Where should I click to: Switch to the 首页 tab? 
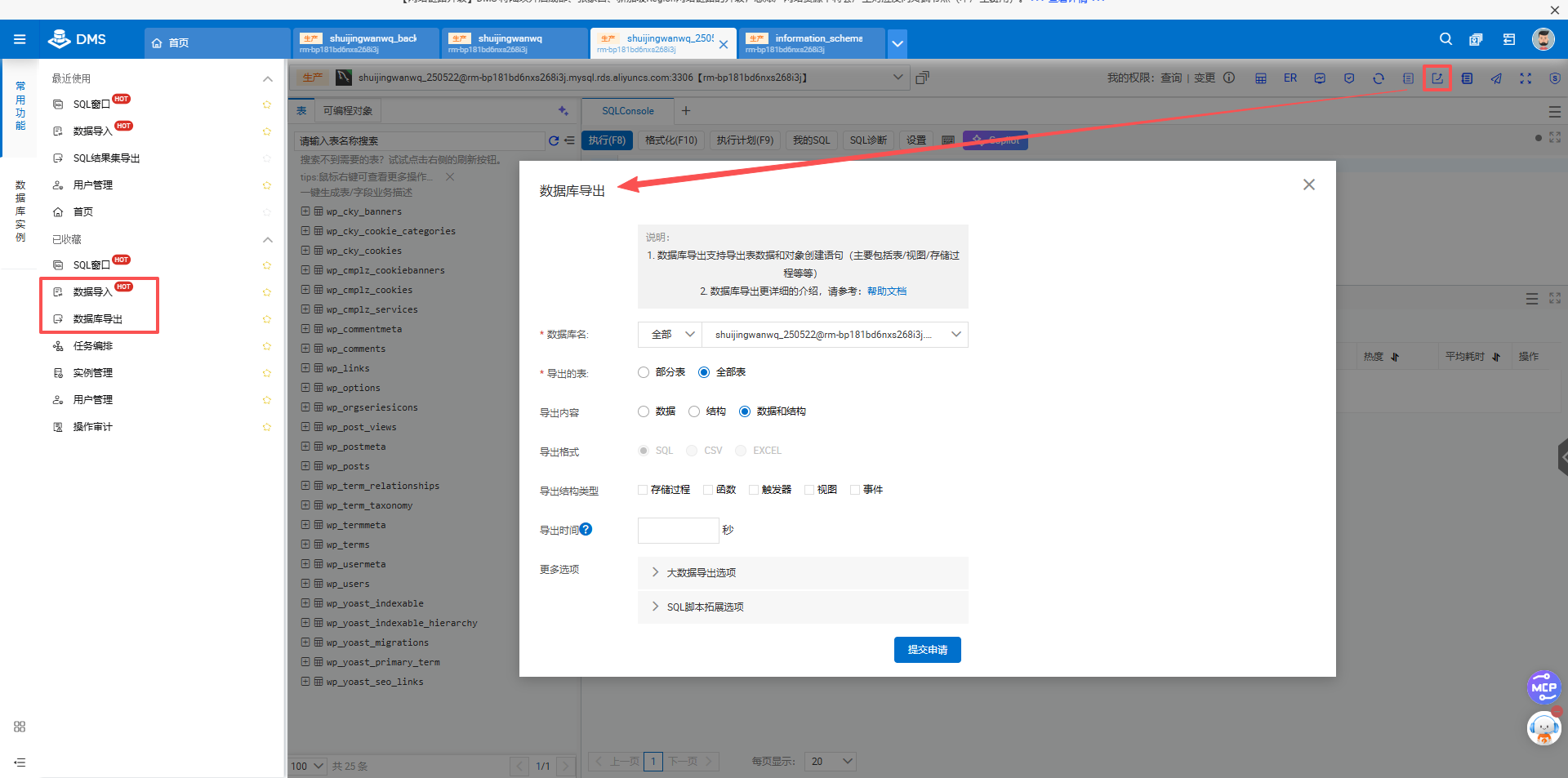tap(217, 43)
